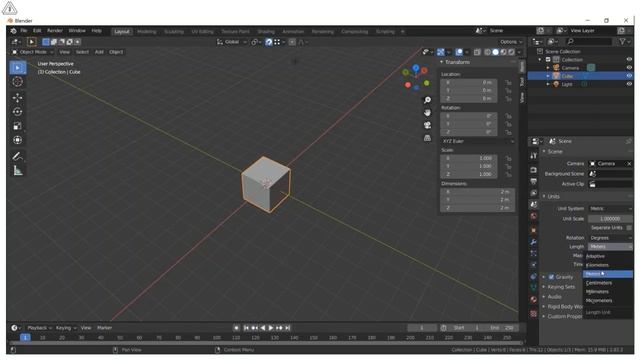Select the Measure ruler tool

coord(18,171)
